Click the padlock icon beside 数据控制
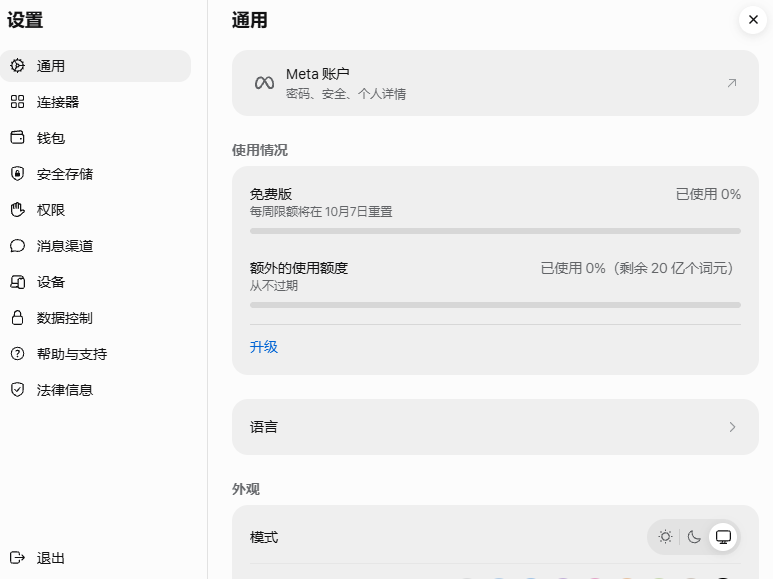773x579 pixels. tap(17, 318)
